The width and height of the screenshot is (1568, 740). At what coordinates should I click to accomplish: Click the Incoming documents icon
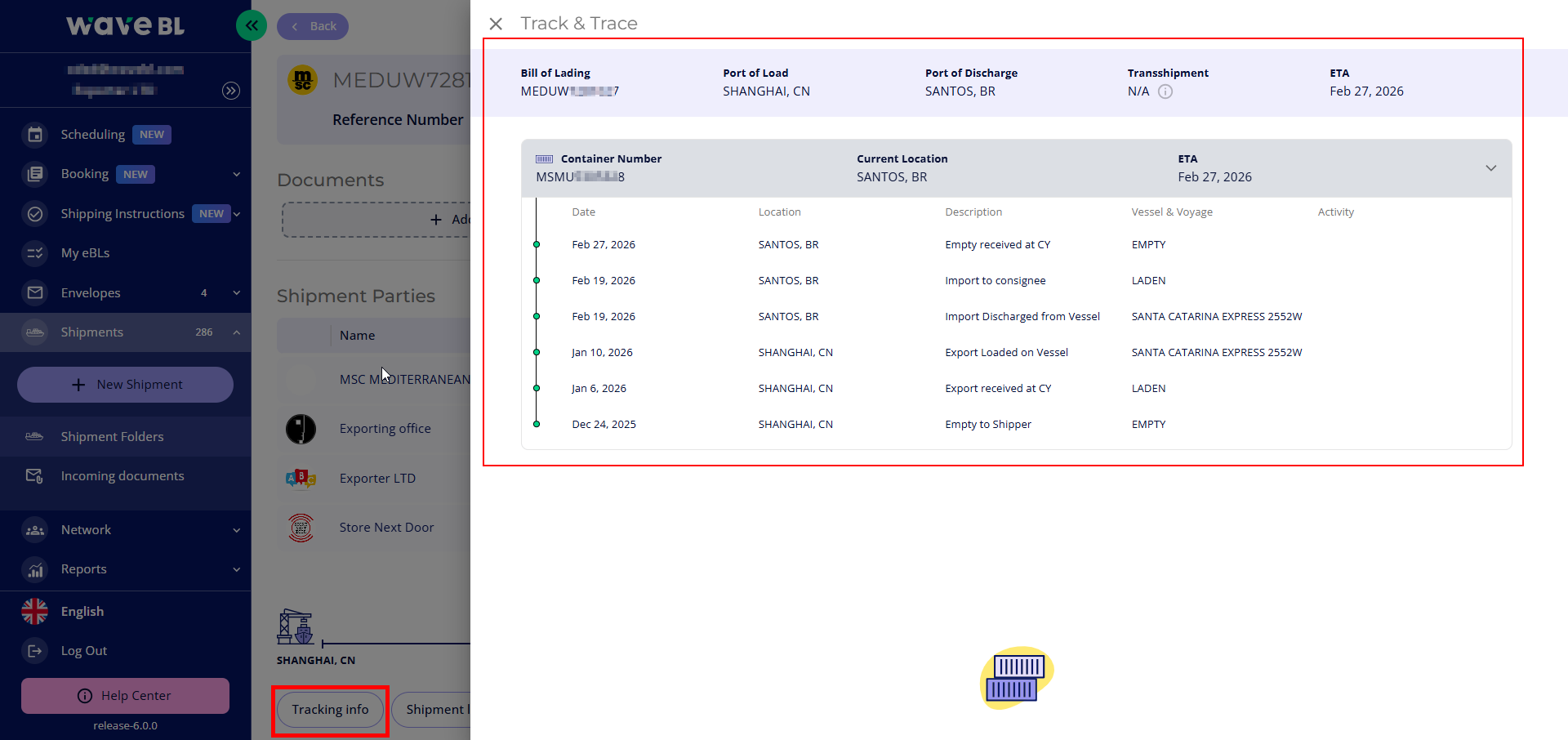pos(34,475)
